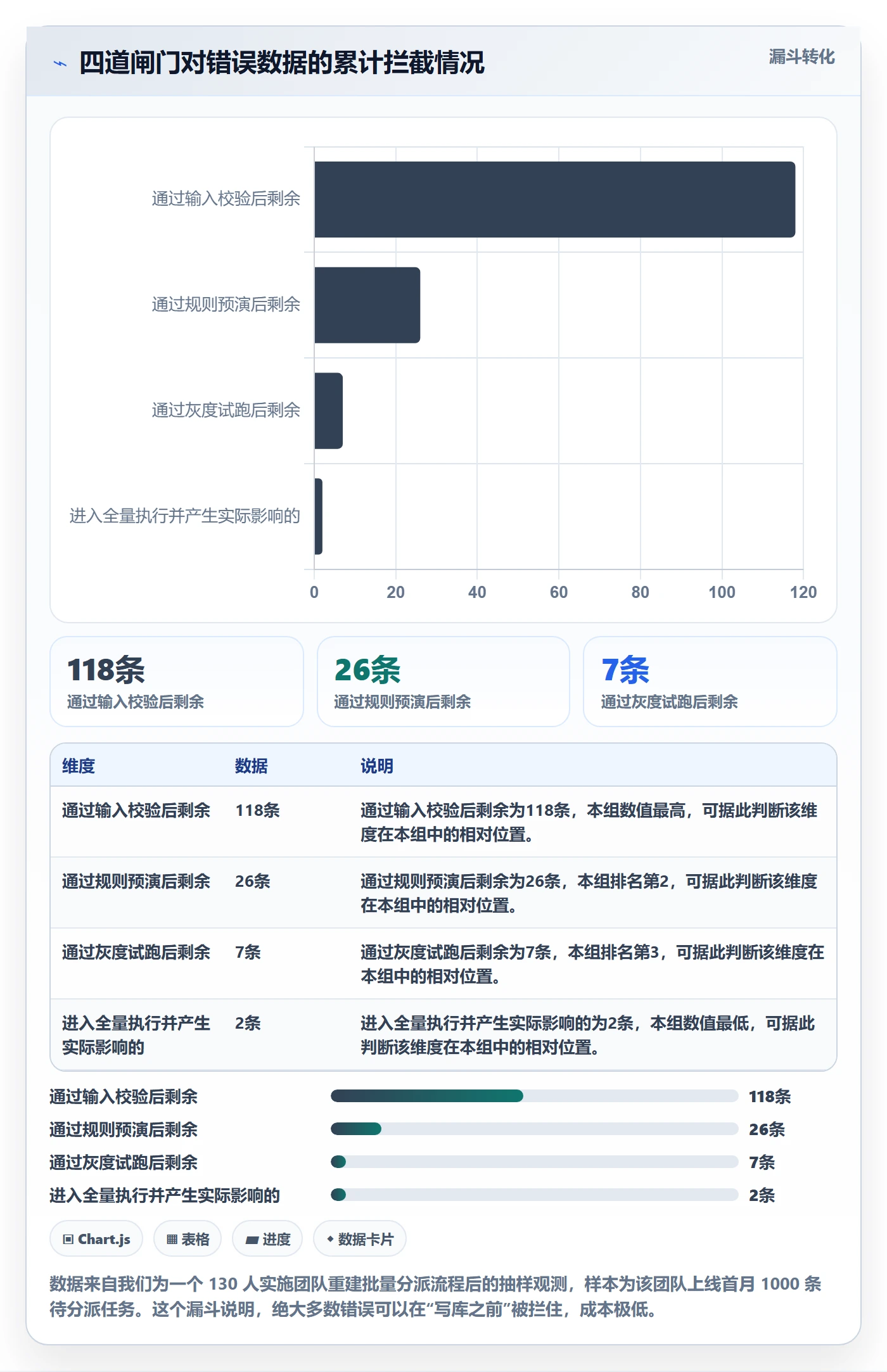Click the 进度 tag chip

(x=267, y=1239)
